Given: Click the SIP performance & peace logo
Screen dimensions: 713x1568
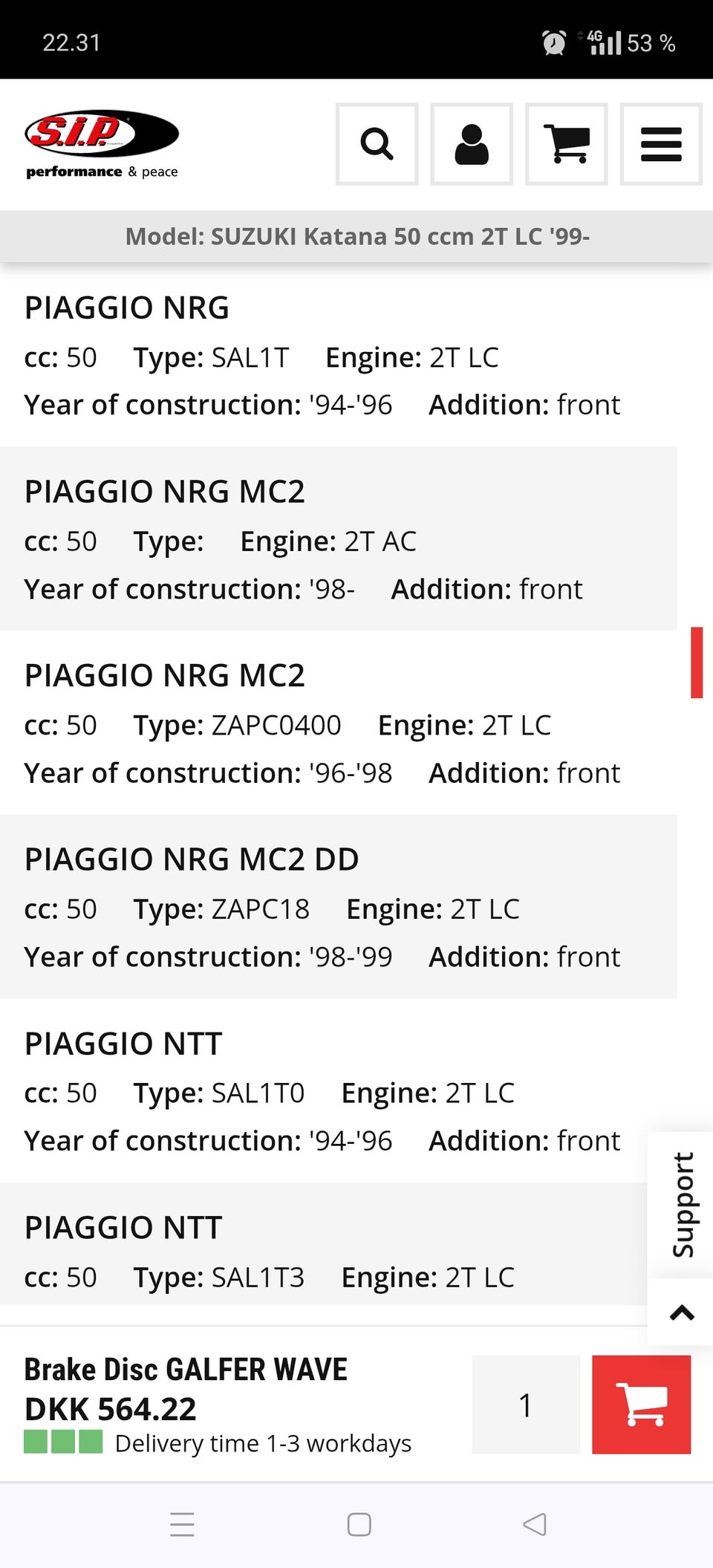Looking at the screenshot, I should (102, 144).
